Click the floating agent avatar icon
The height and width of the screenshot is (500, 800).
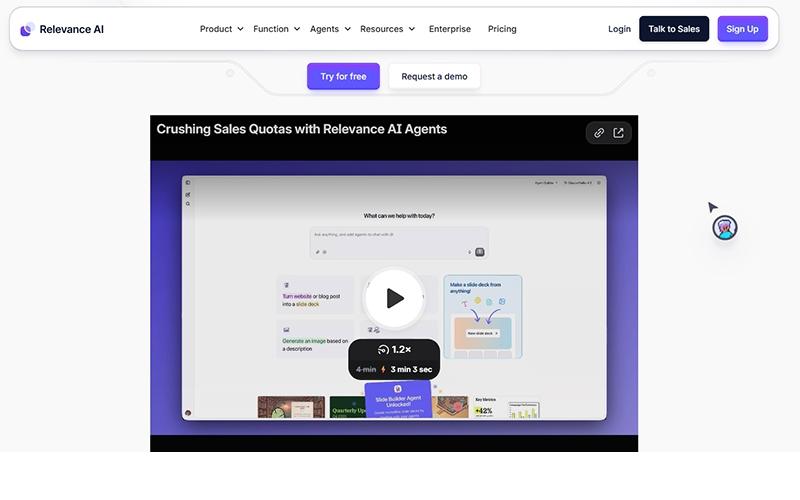(724, 228)
